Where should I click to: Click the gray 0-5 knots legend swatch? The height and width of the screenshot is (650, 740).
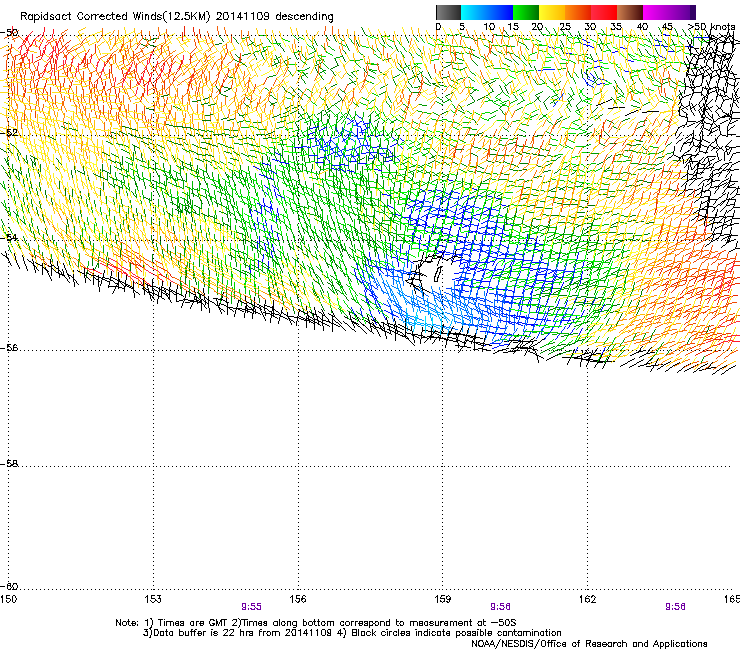(448, 12)
